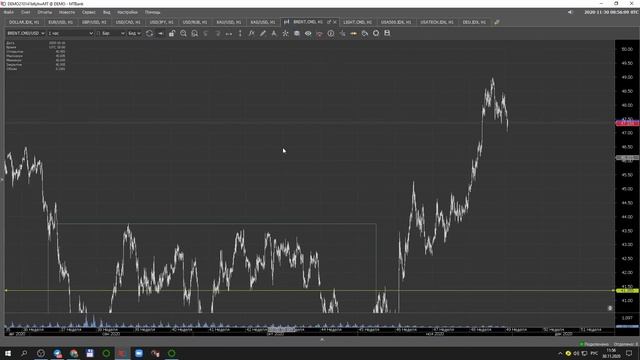This screenshot has height=360, width=640.
Task: Click the redo arrow in chart toolbar
Action: click(218, 33)
